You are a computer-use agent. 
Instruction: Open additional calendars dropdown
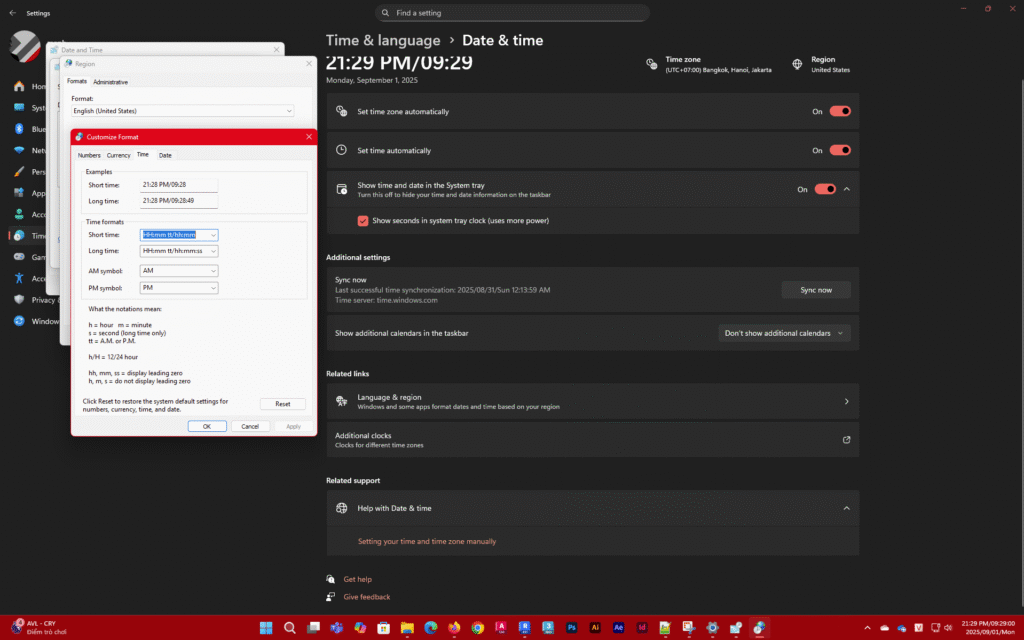click(x=784, y=333)
